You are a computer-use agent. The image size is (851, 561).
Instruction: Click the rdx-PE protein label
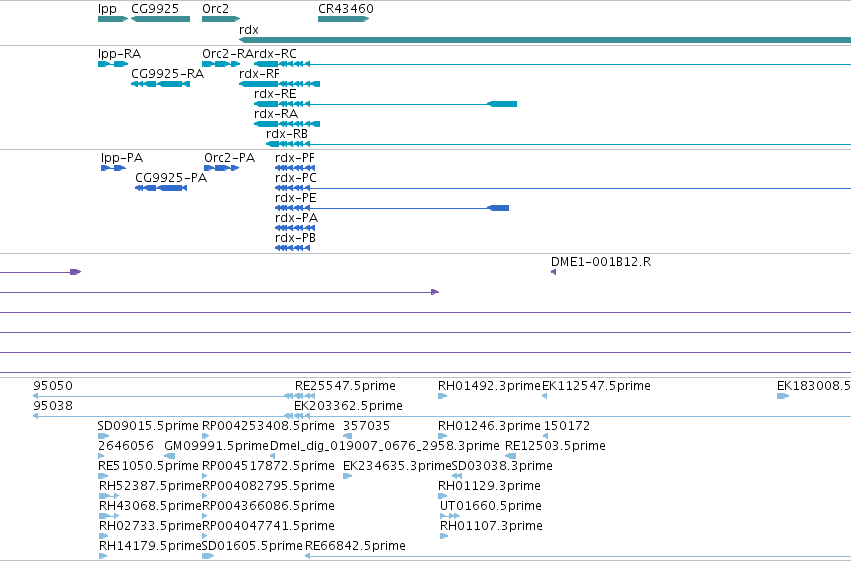[296, 198]
